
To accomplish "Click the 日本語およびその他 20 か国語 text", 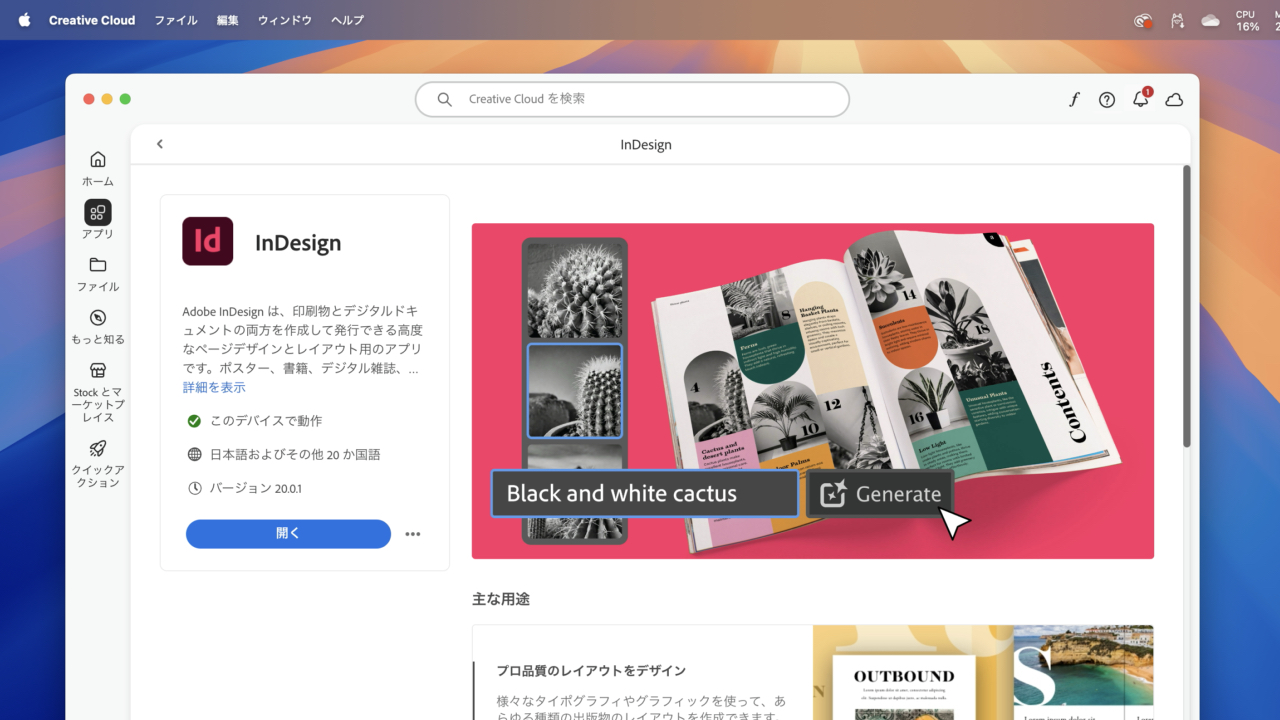I will [x=295, y=455].
